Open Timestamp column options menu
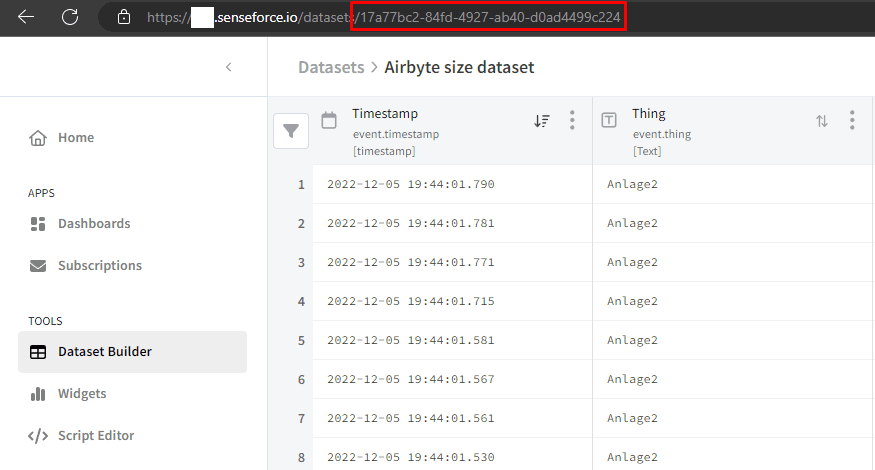 [x=572, y=120]
